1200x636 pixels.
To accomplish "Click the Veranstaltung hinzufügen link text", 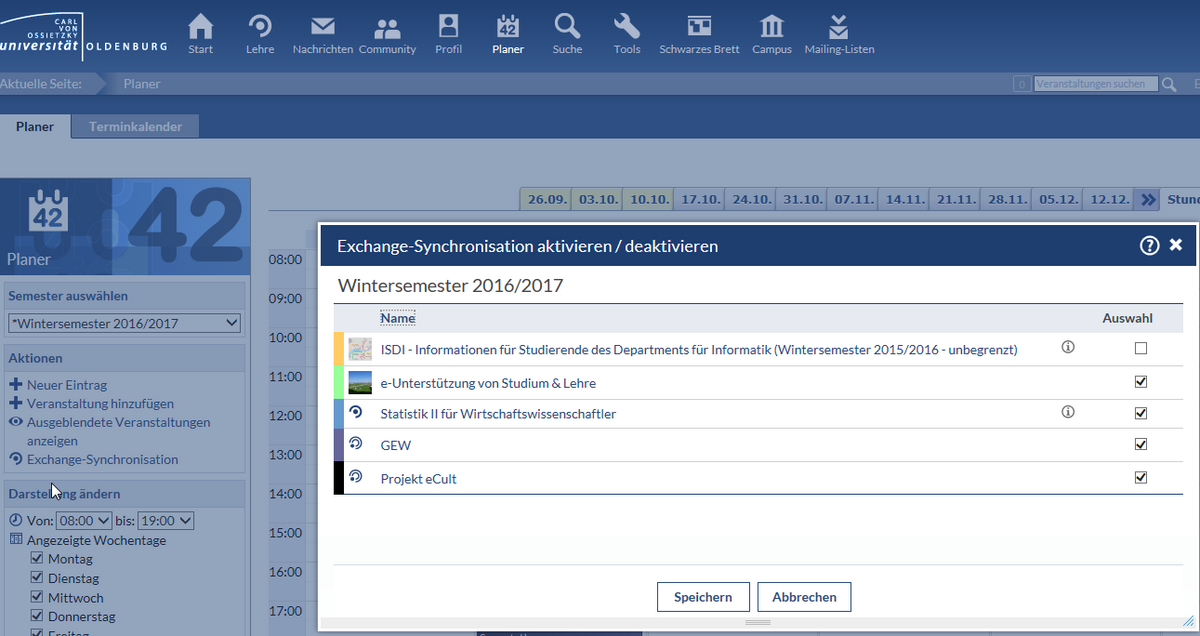I will click(x=100, y=404).
